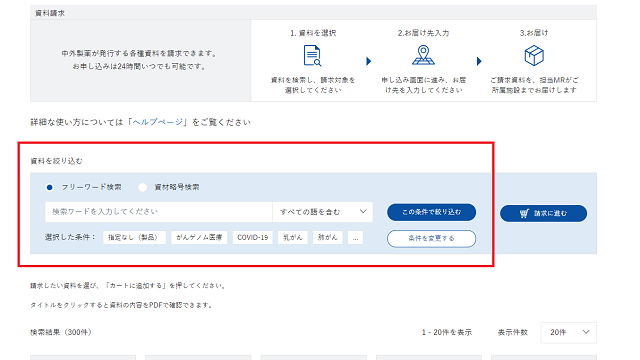Open the 20件 display count dropdown
The width and height of the screenshot is (640, 360).
pos(569,332)
